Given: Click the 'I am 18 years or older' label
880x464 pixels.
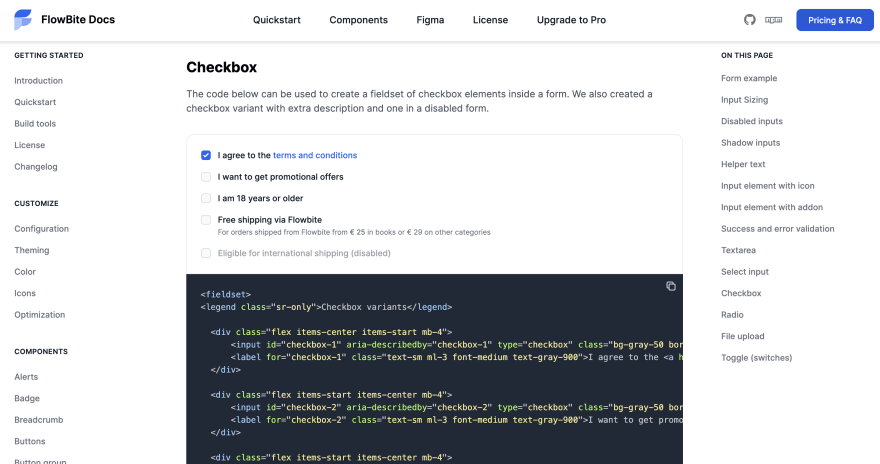Looking at the screenshot, I should [x=260, y=198].
